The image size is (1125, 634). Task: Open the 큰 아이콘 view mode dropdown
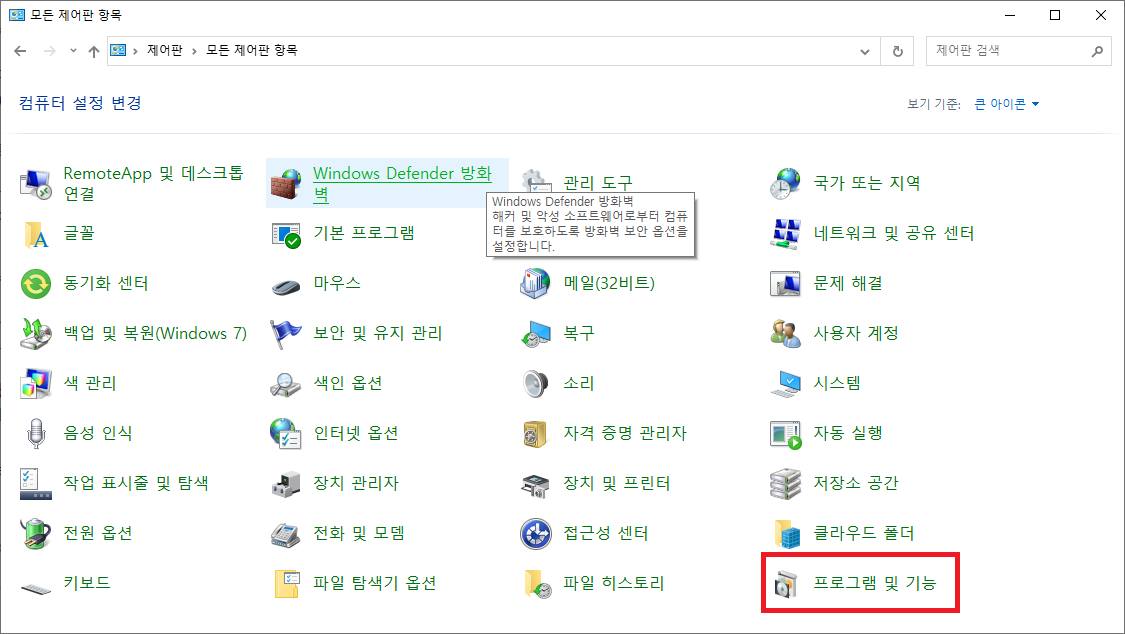[1007, 104]
